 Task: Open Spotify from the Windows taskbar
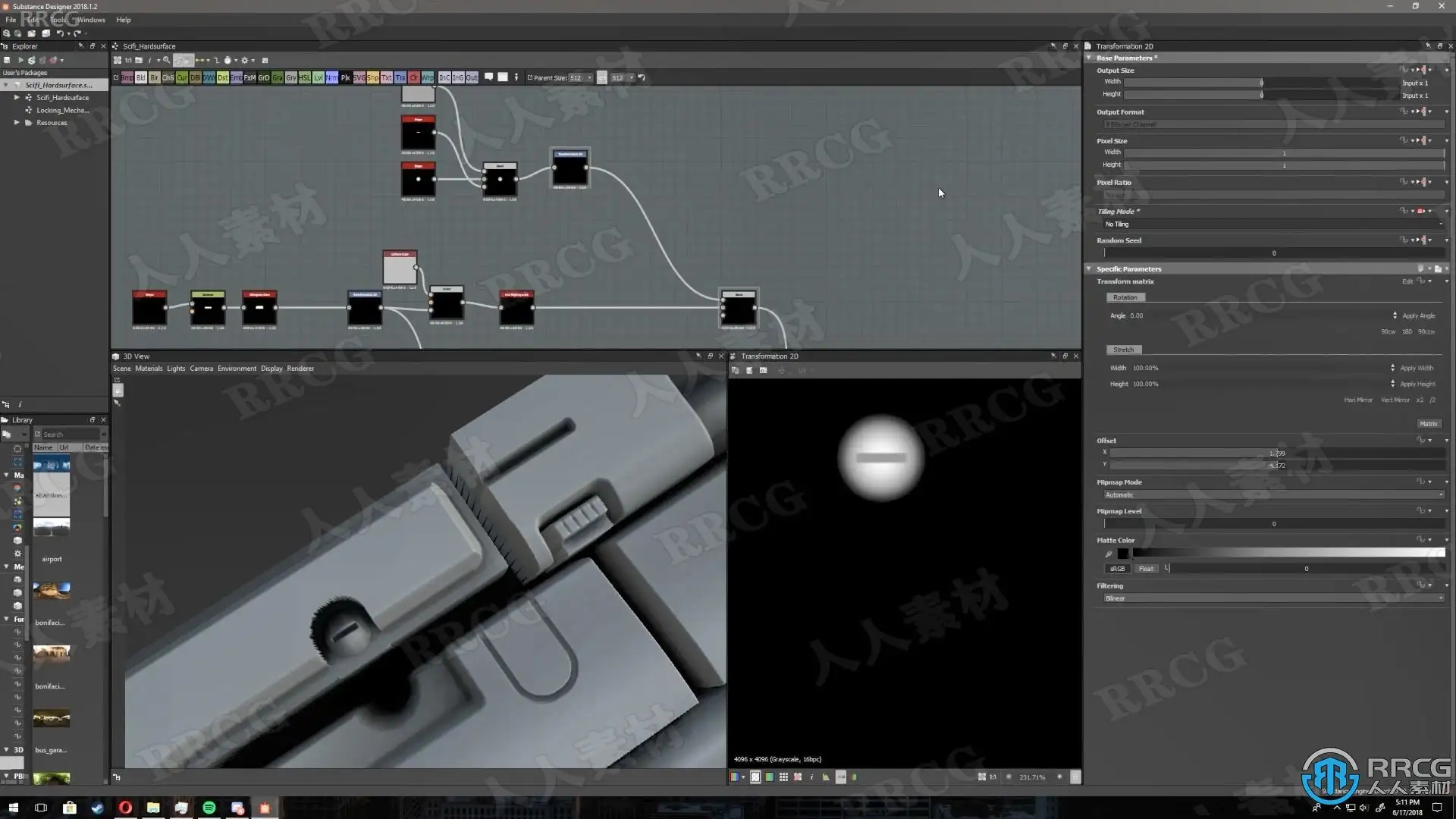click(x=209, y=808)
